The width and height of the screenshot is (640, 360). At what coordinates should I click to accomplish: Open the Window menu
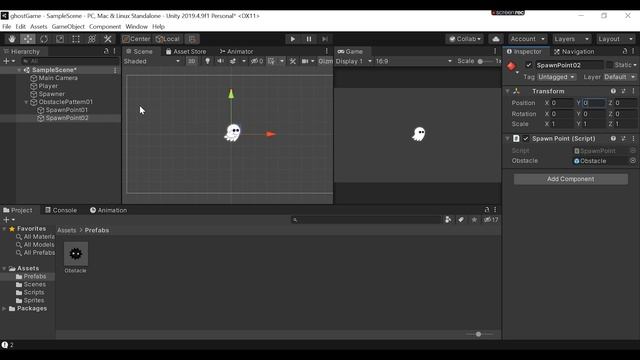136,27
